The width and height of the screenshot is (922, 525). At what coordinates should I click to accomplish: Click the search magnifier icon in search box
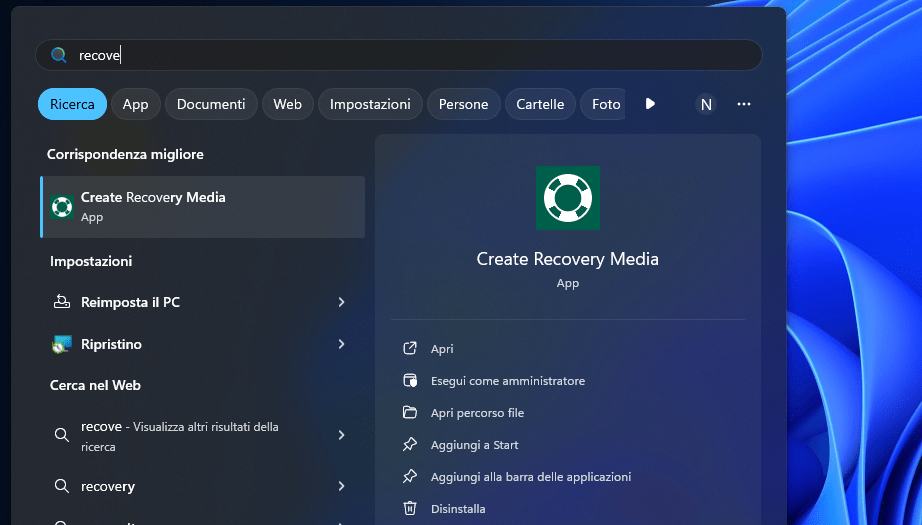click(x=59, y=56)
